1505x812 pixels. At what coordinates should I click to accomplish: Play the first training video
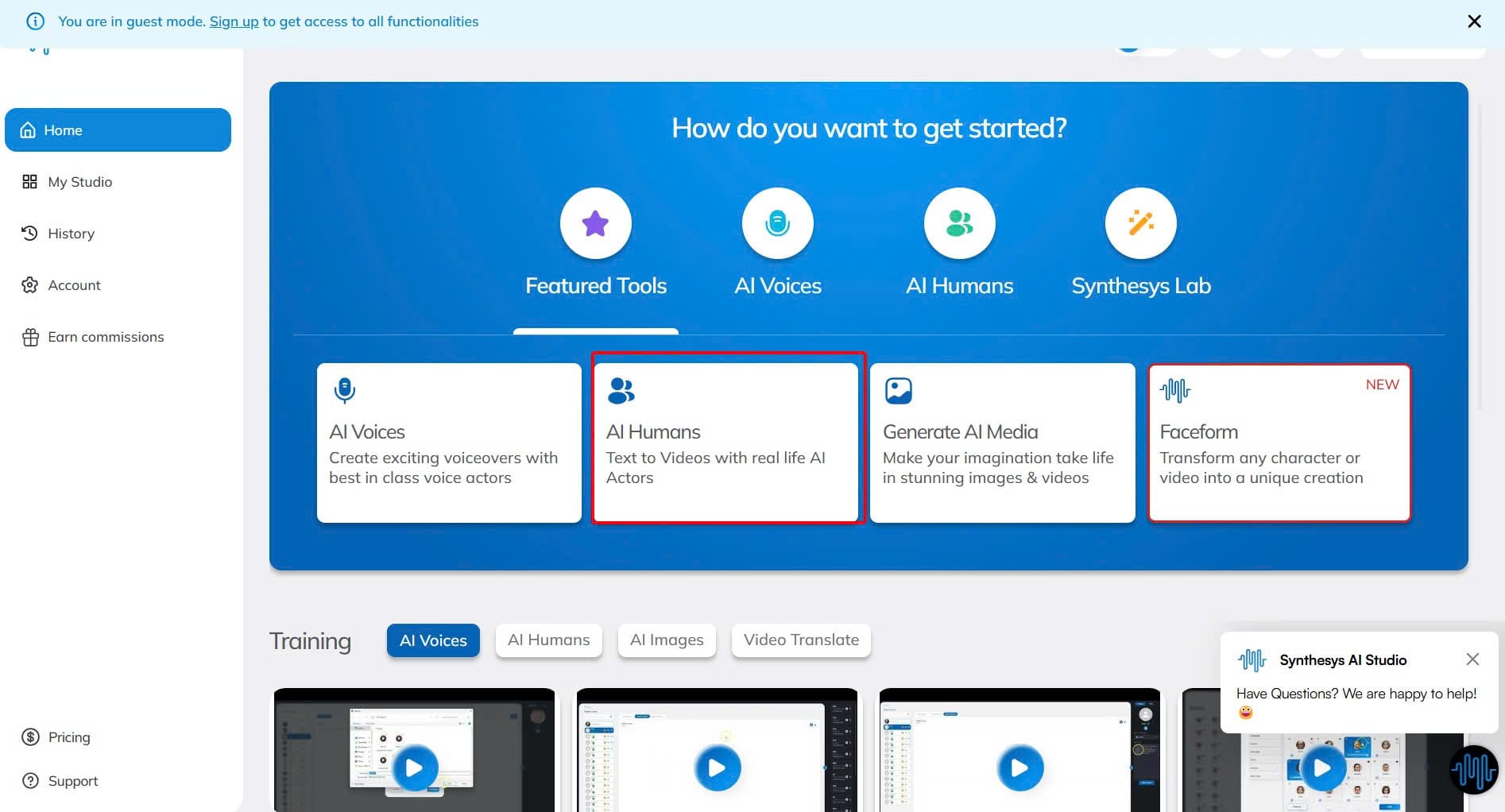click(414, 768)
